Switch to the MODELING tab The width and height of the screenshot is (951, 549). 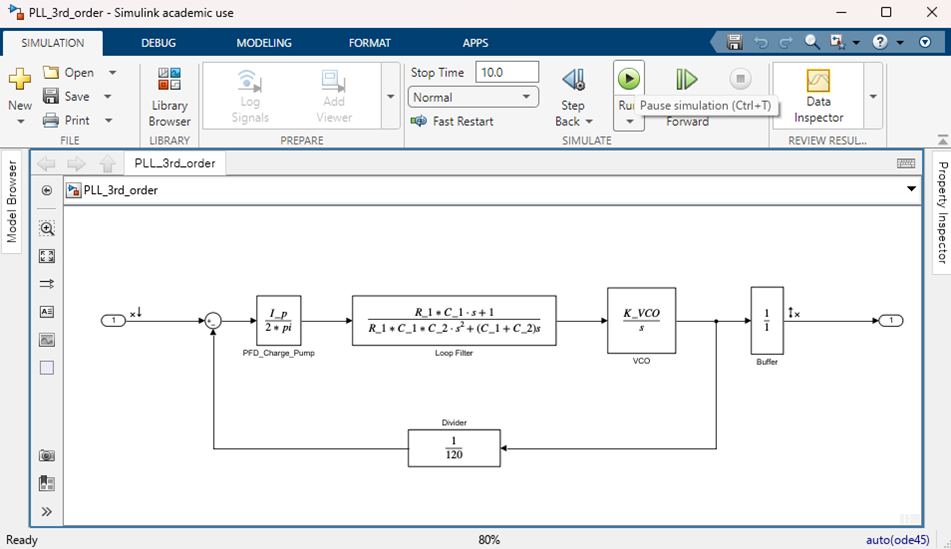264,43
